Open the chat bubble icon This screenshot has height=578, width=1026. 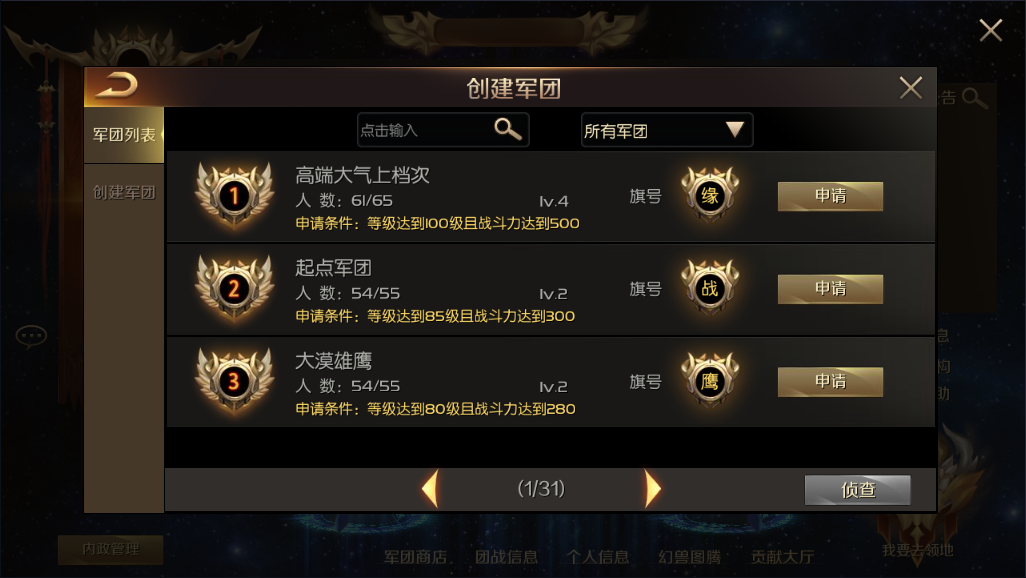[31, 336]
